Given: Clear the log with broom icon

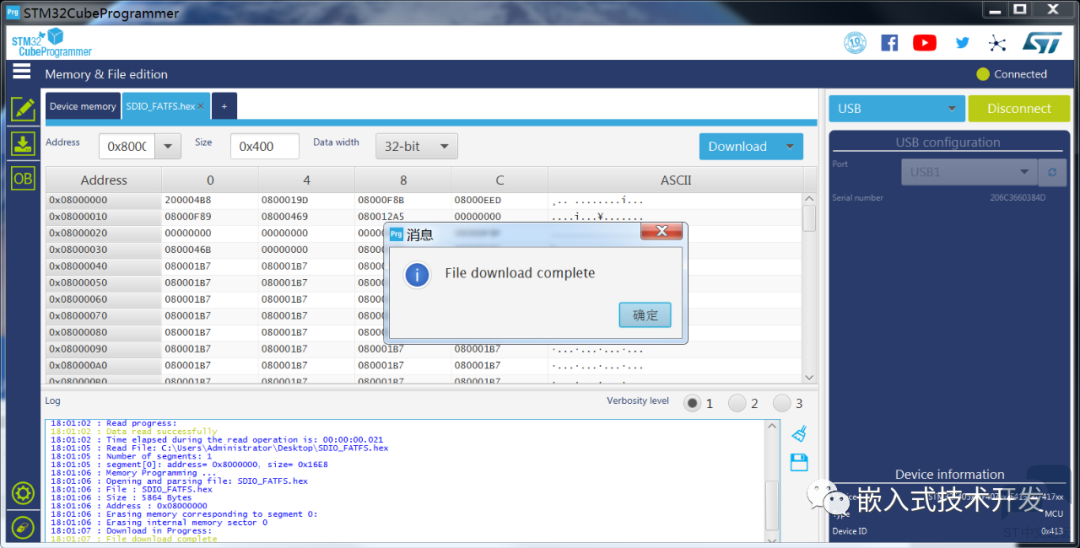Looking at the screenshot, I should coord(799,433).
